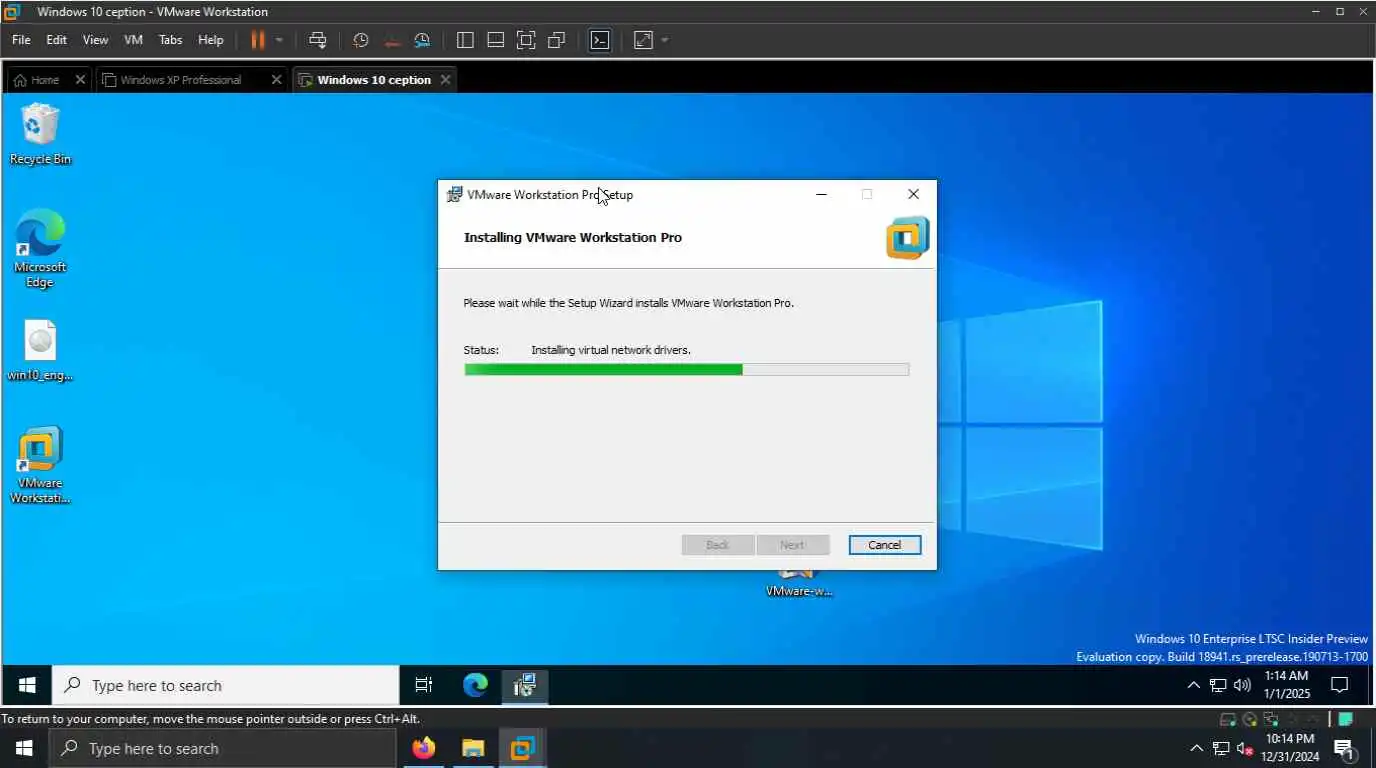Click the guest clock showing 1:14 AM
The image size is (1376, 768).
(1286, 685)
